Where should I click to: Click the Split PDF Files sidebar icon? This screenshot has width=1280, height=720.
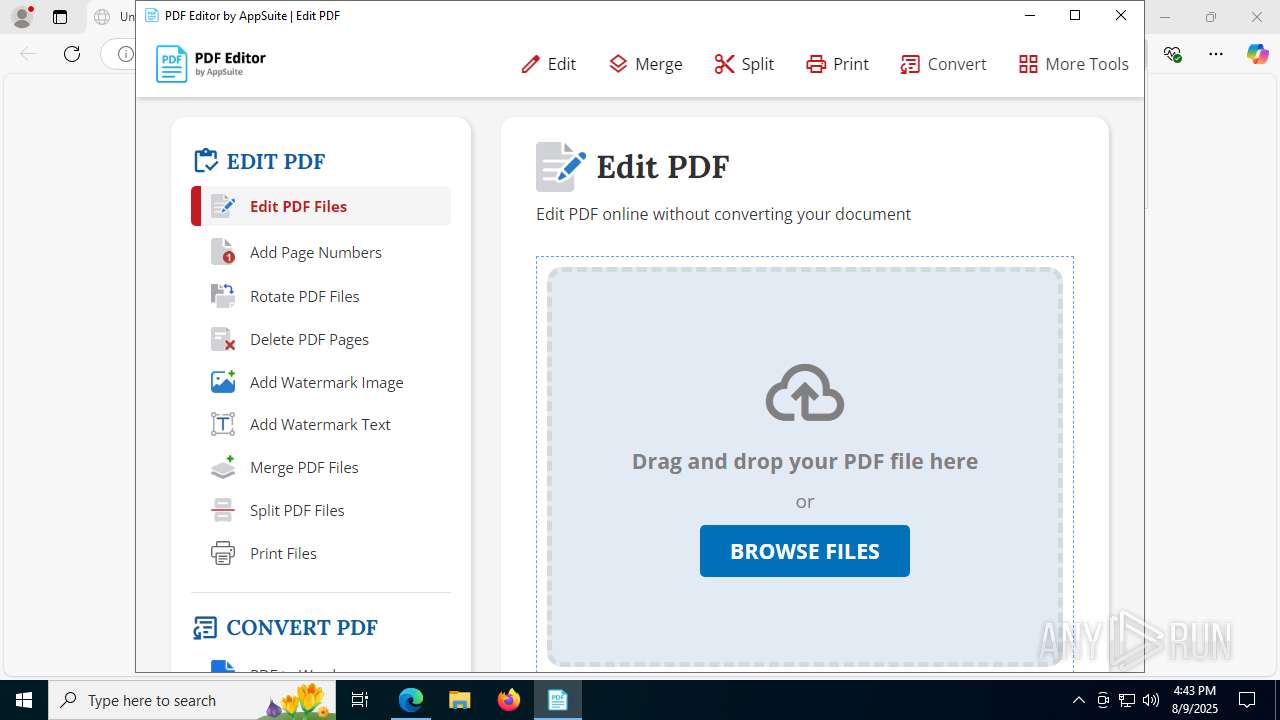click(223, 510)
